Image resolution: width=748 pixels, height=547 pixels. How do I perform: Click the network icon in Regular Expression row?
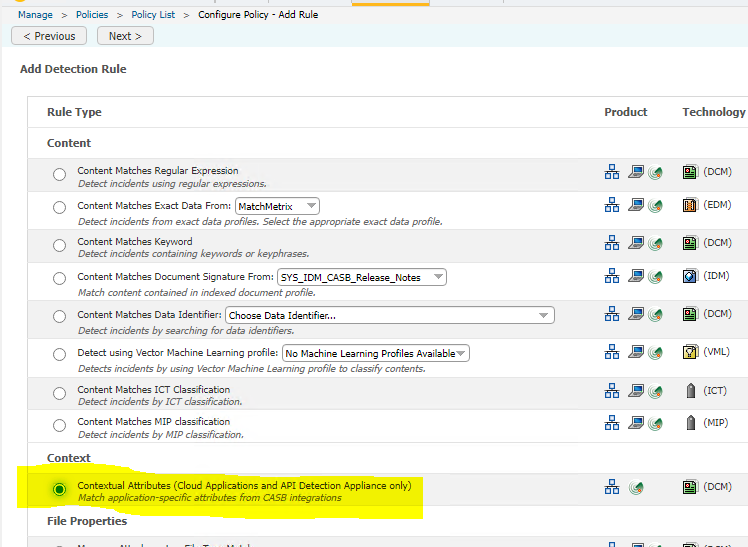(612, 172)
